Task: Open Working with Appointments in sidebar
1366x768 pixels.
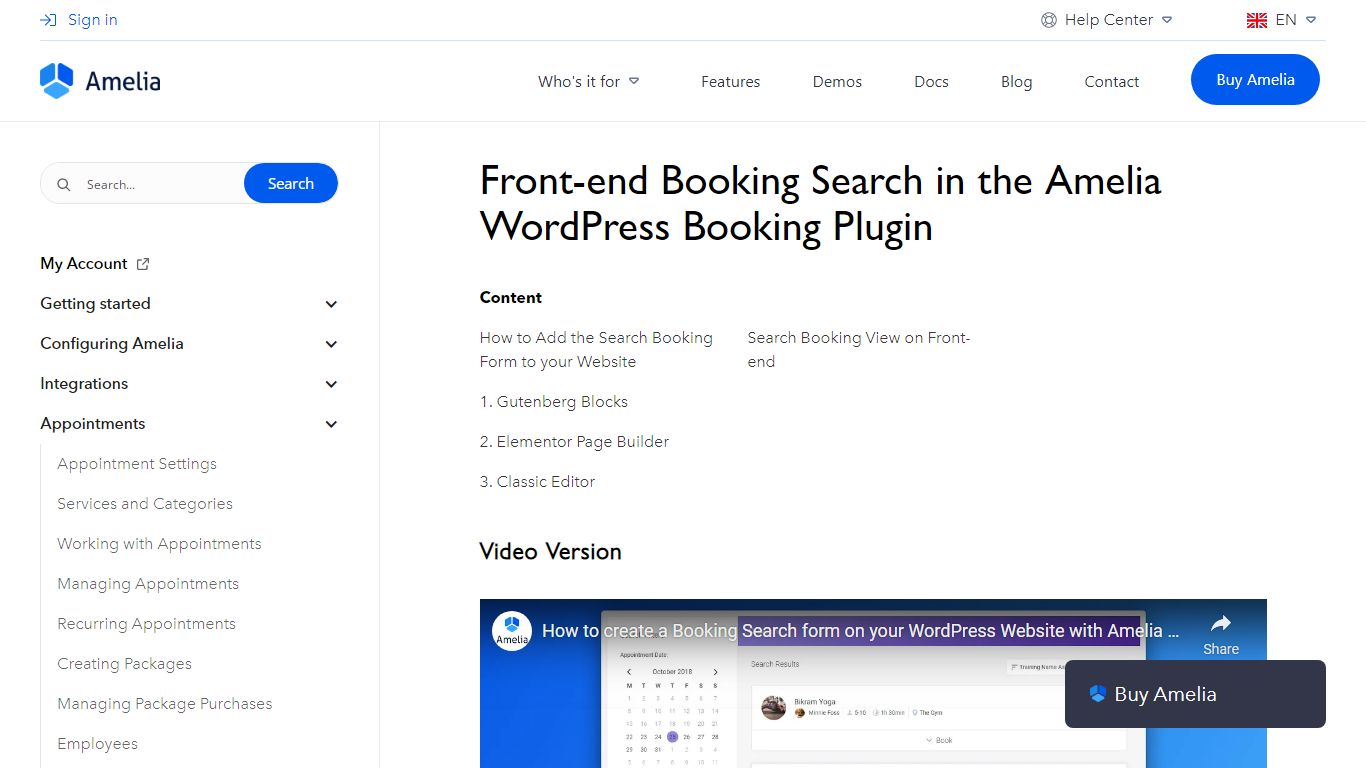Action: click(159, 544)
